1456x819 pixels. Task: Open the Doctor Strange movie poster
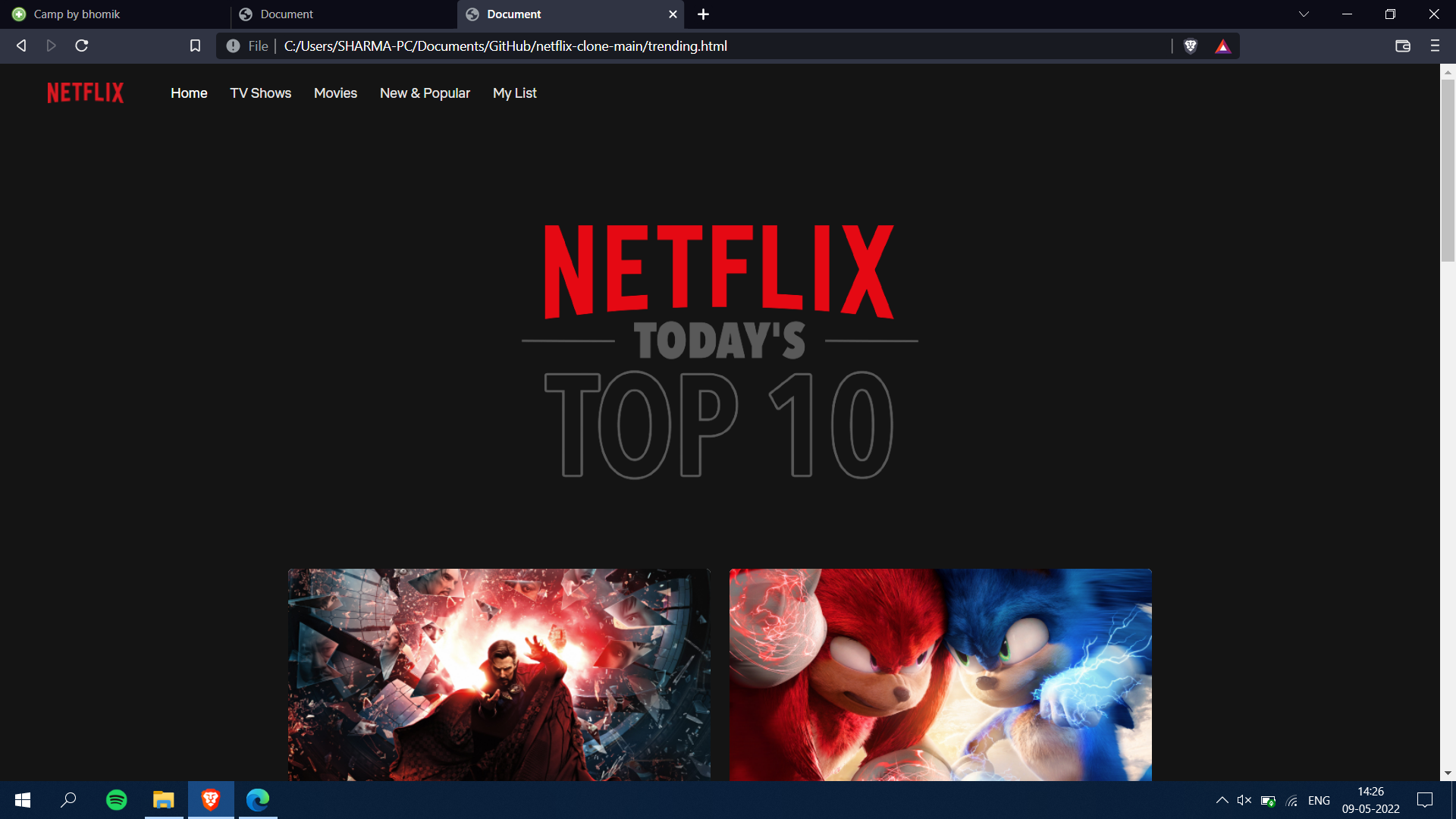click(x=498, y=675)
